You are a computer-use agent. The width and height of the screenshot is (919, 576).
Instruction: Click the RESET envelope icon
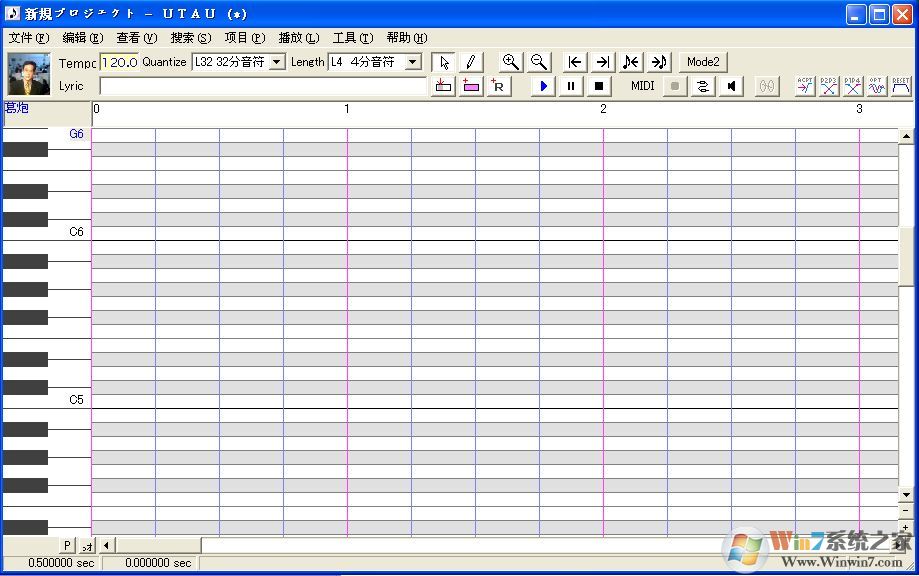tap(900, 86)
